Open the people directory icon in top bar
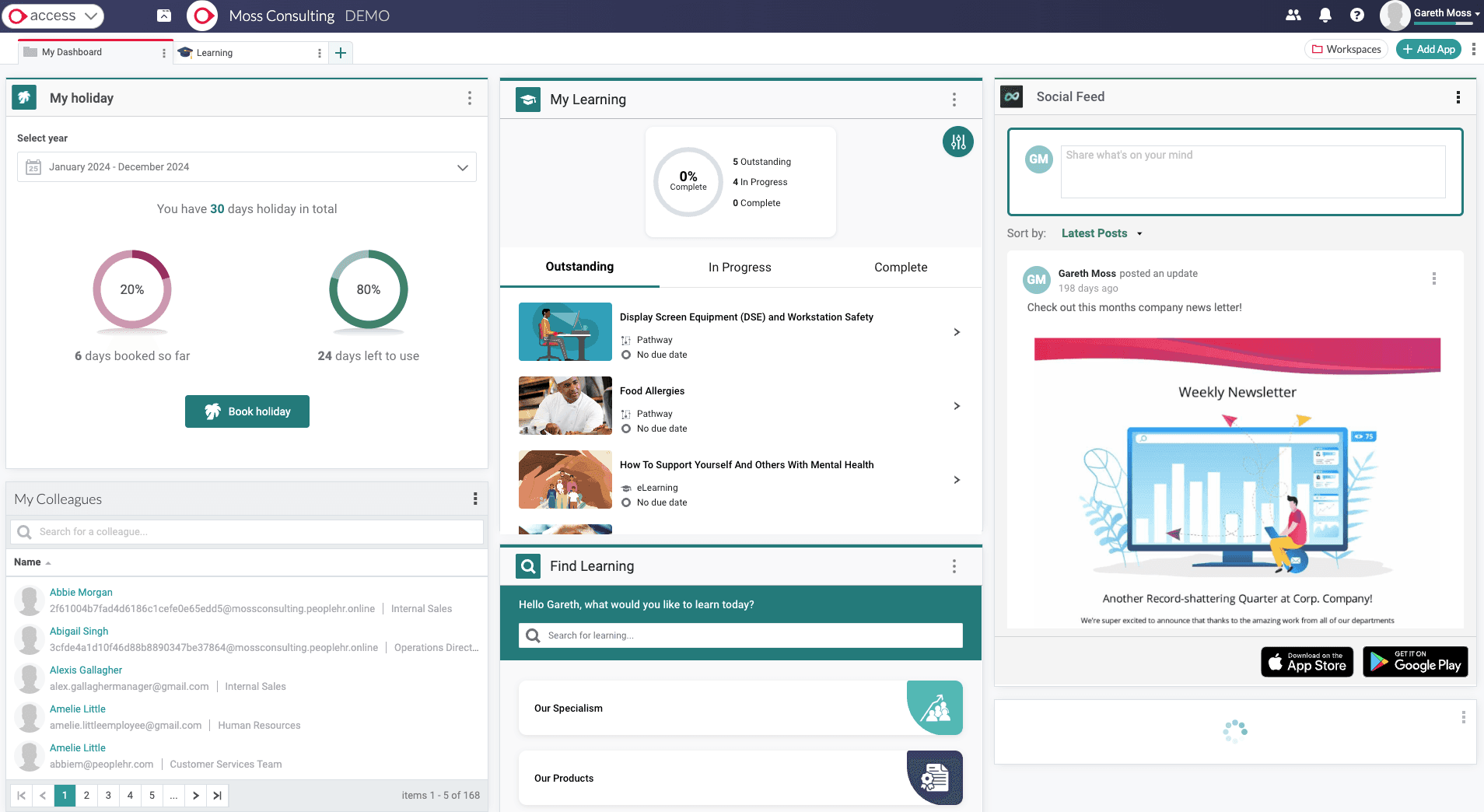1484x812 pixels. pyautogui.click(x=1293, y=15)
